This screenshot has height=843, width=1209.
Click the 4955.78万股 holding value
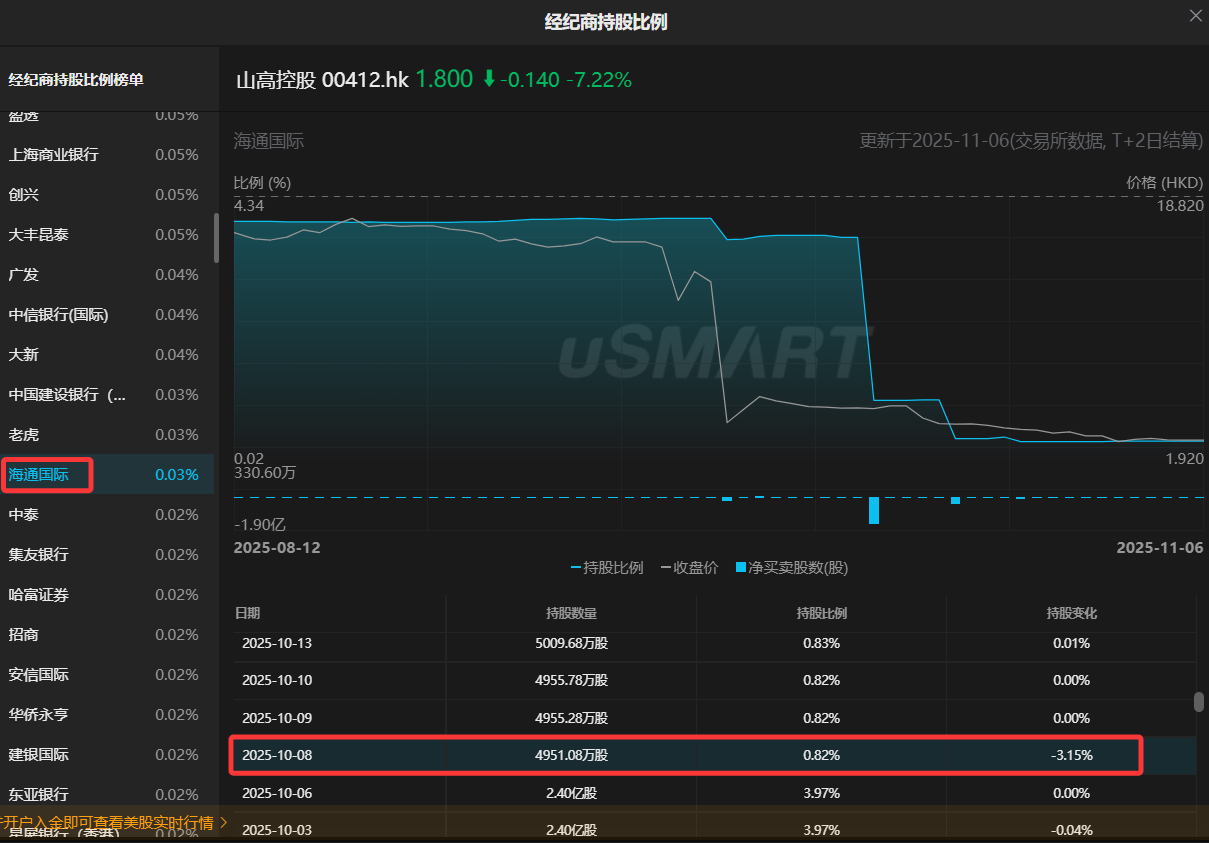(571, 680)
